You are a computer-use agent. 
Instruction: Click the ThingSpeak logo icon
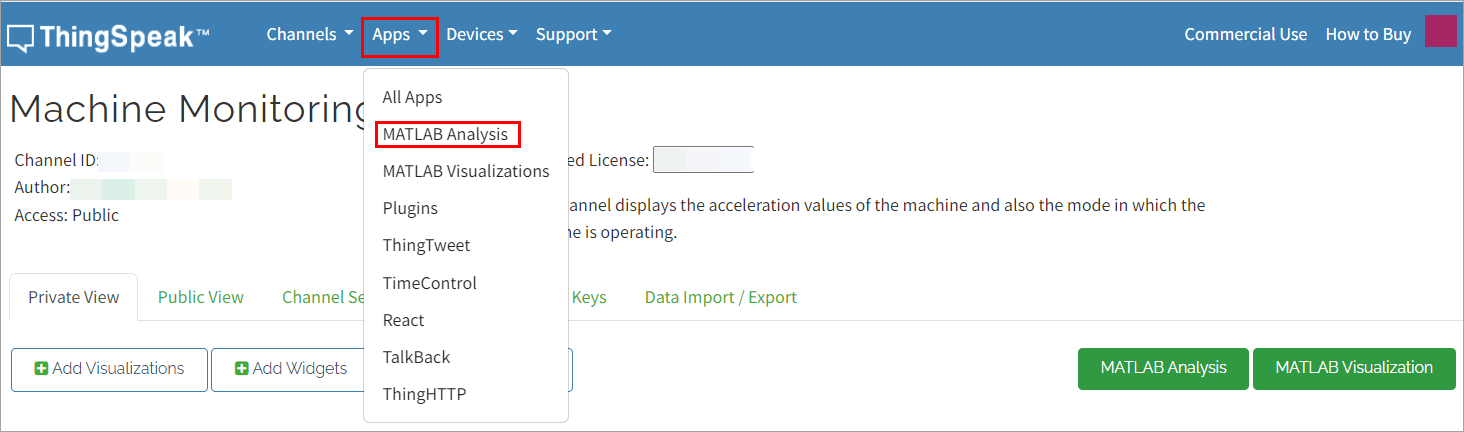21,38
